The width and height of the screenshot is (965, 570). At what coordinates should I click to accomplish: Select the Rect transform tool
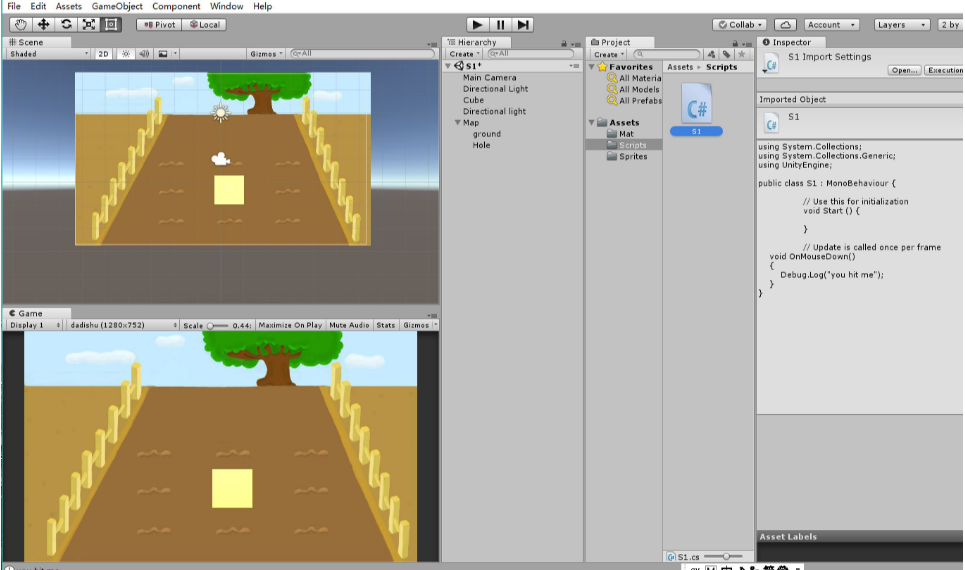(x=111, y=25)
